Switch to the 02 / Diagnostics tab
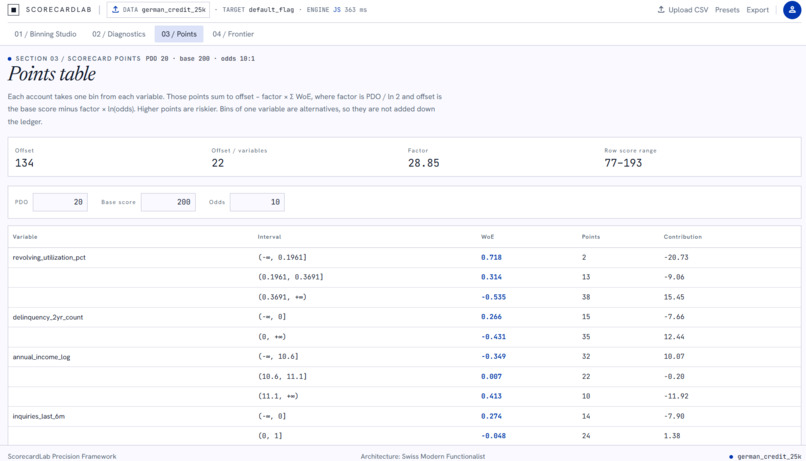Screen dimensions: 806x461 click(119, 34)
